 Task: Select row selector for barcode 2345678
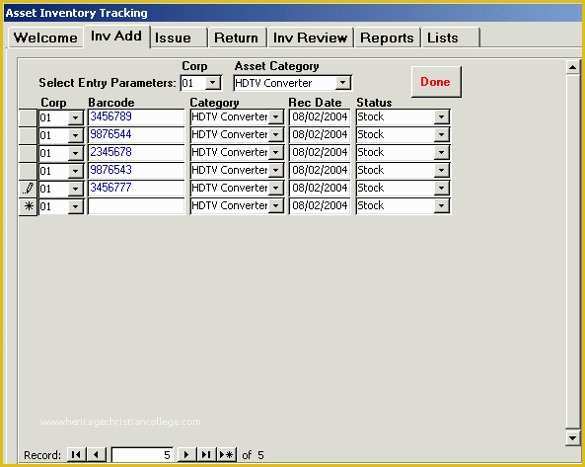pyautogui.click(x=28, y=153)
